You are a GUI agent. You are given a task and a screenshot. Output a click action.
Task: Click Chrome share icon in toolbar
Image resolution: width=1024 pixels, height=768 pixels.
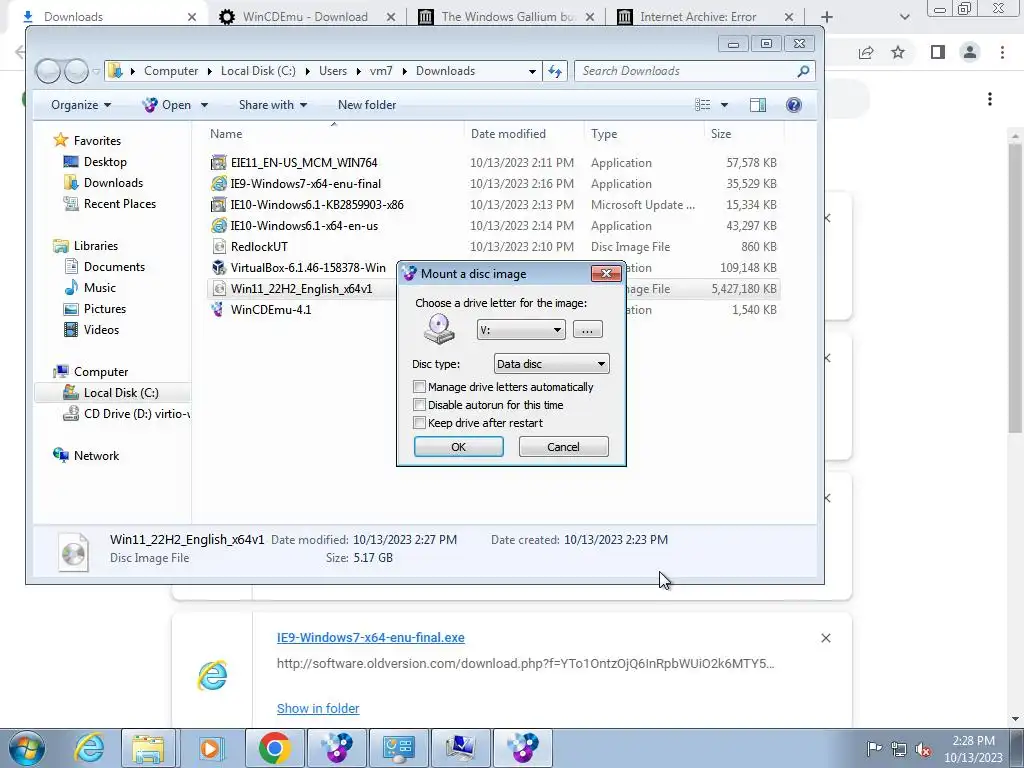pyautogui.click(x=866, y=52)
